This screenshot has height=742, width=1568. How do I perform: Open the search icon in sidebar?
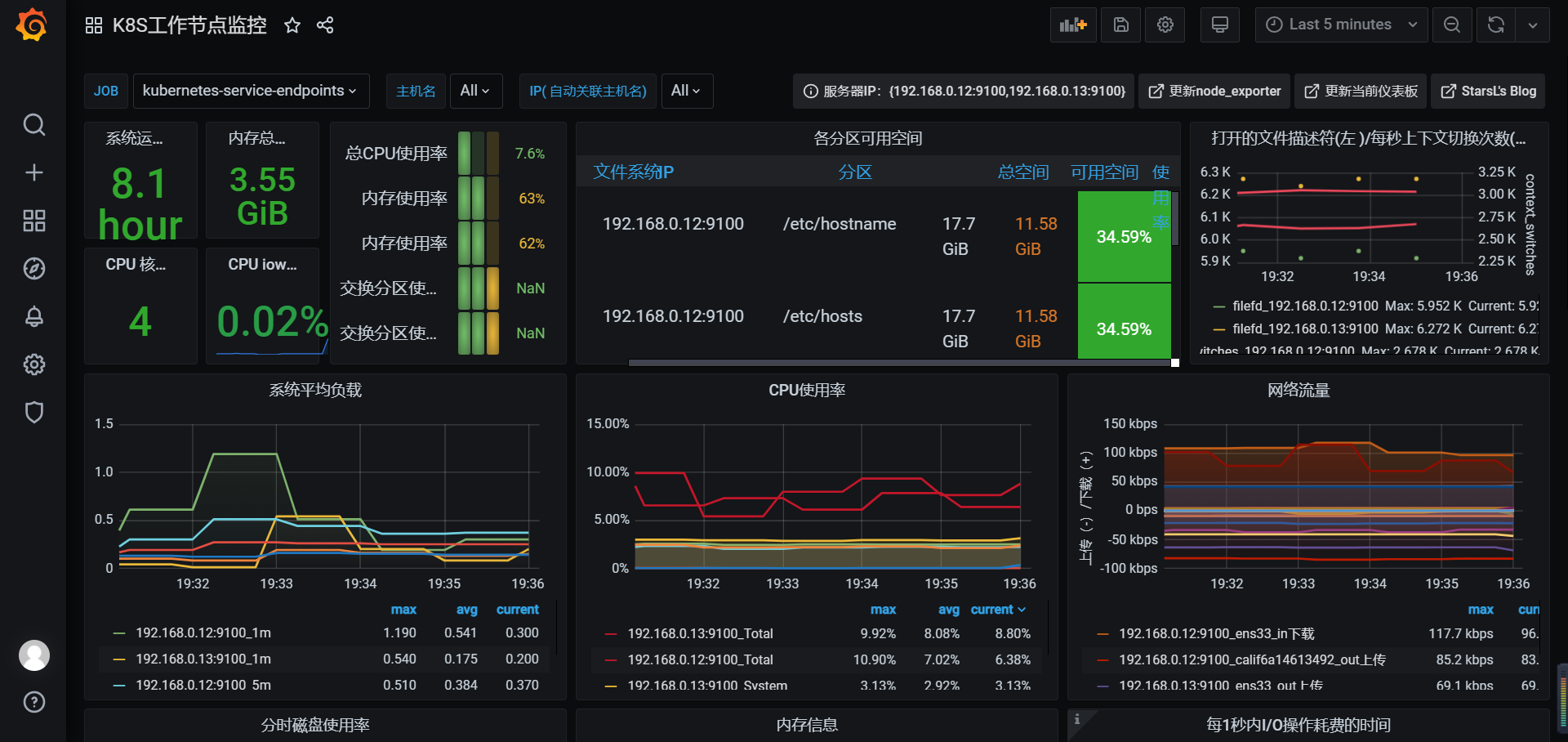click(x=33, y=125)
